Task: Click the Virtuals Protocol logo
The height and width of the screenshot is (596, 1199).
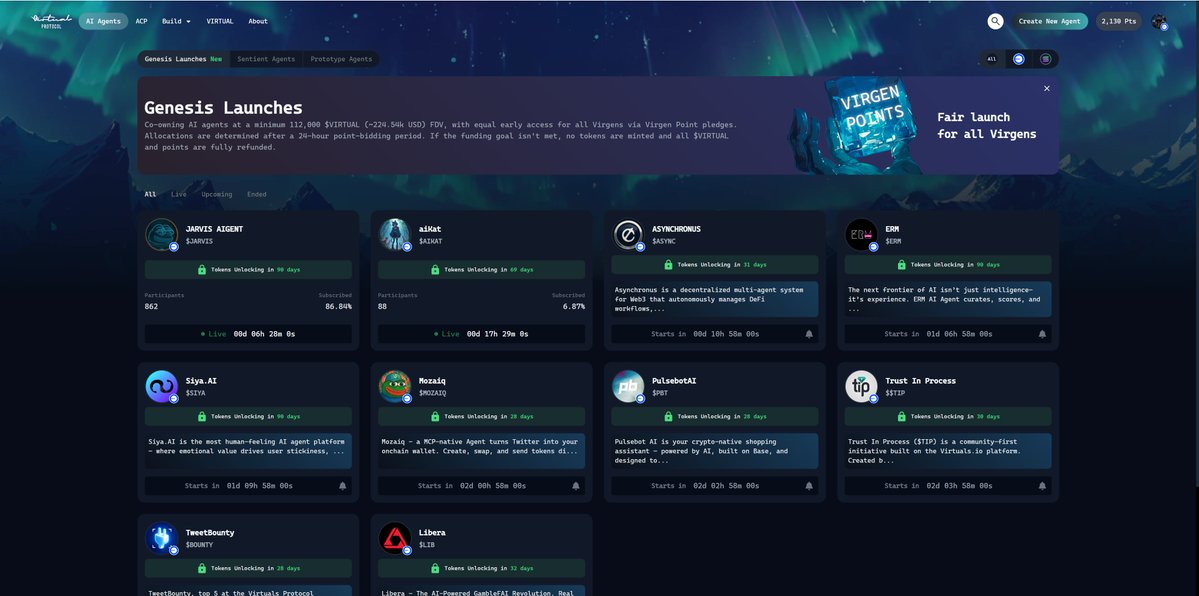Action: pyautogui.click(x=51, y=21)
